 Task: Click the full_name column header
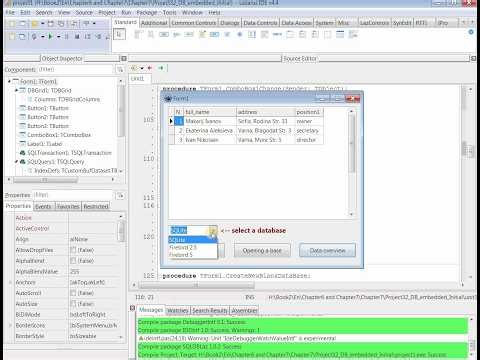210,112
